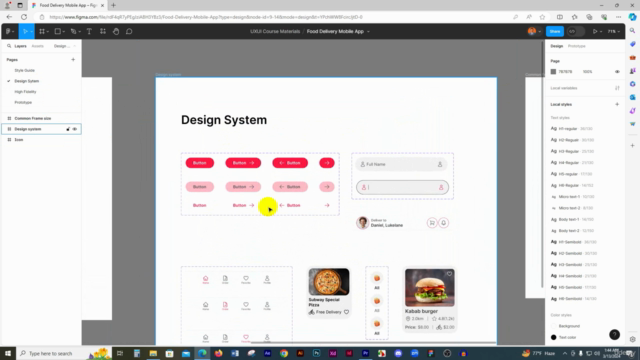Select the Move tool

tap(25, 31)
